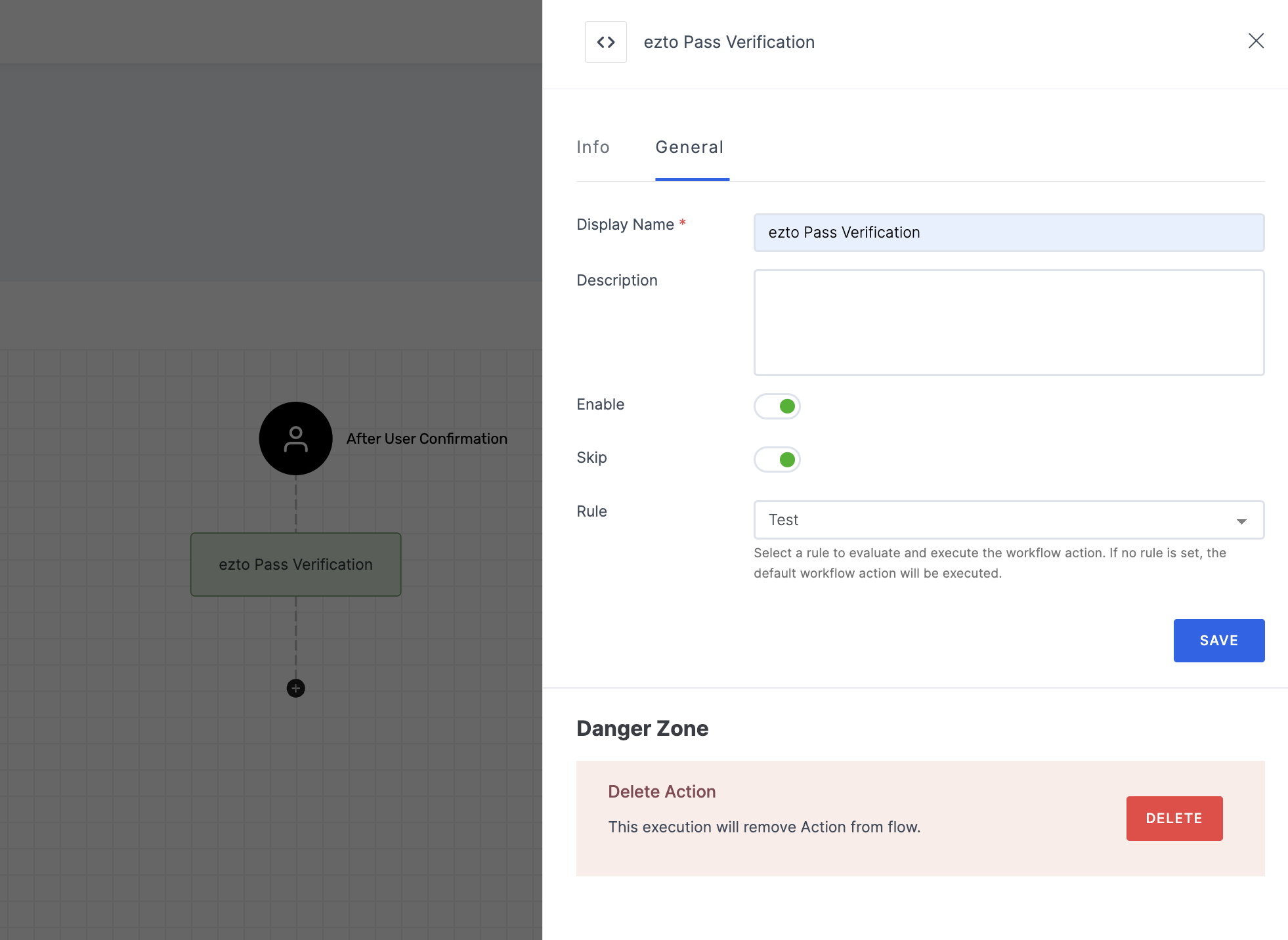Click the Description text area
The width and height of the screenshot is (1288, 940).
pos(1009,322)
